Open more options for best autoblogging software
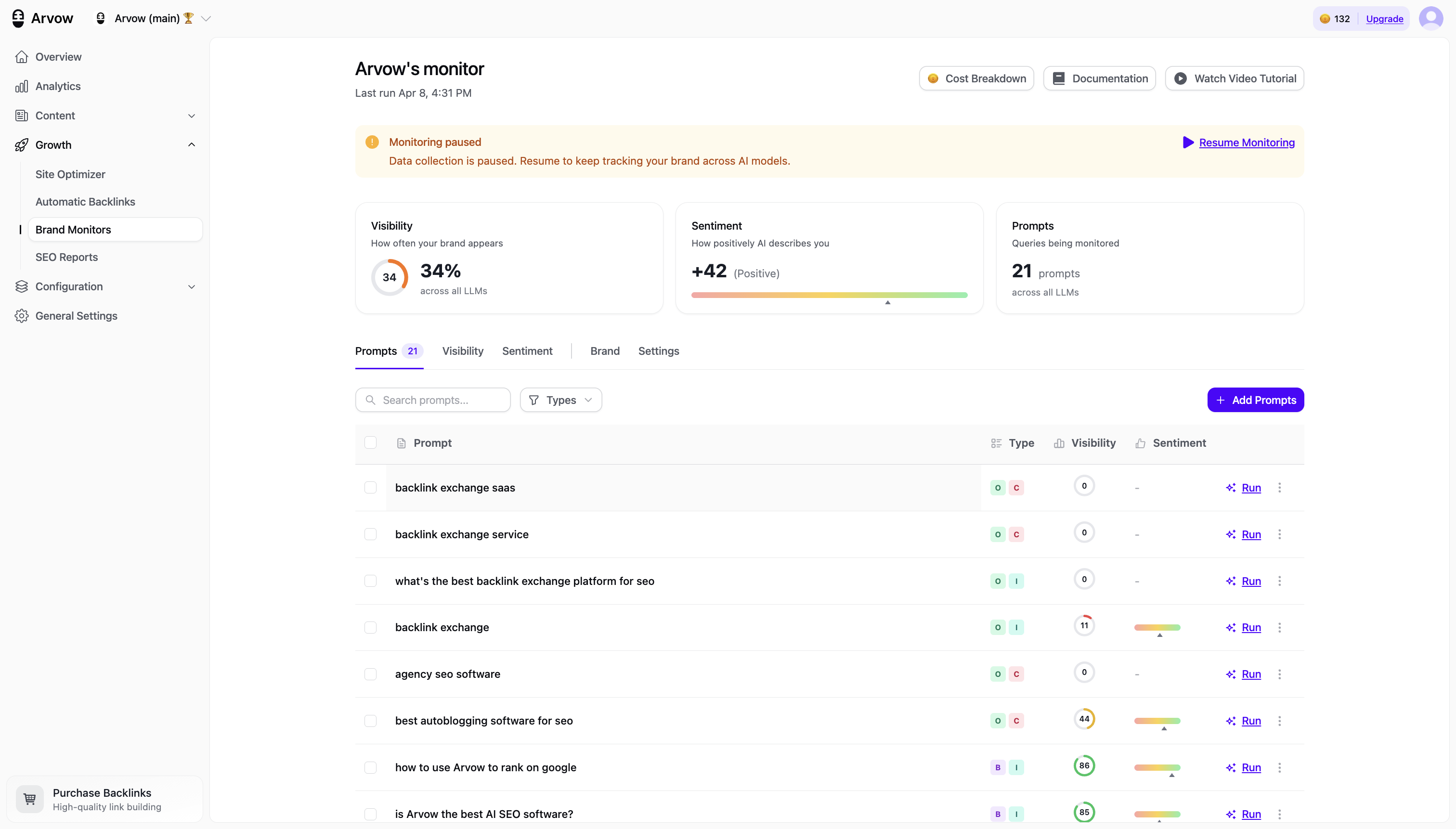This screenshot has height=829, width=1456. click(x=1279, y=721)
